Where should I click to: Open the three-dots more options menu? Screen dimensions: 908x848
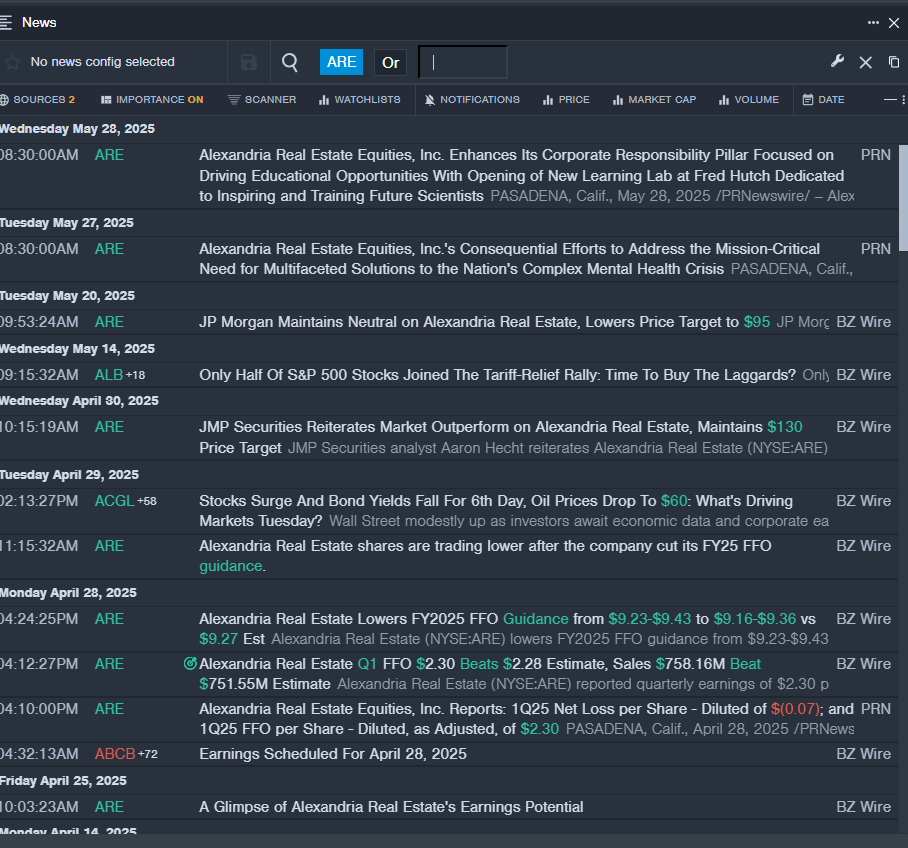[x=873, y=23]
